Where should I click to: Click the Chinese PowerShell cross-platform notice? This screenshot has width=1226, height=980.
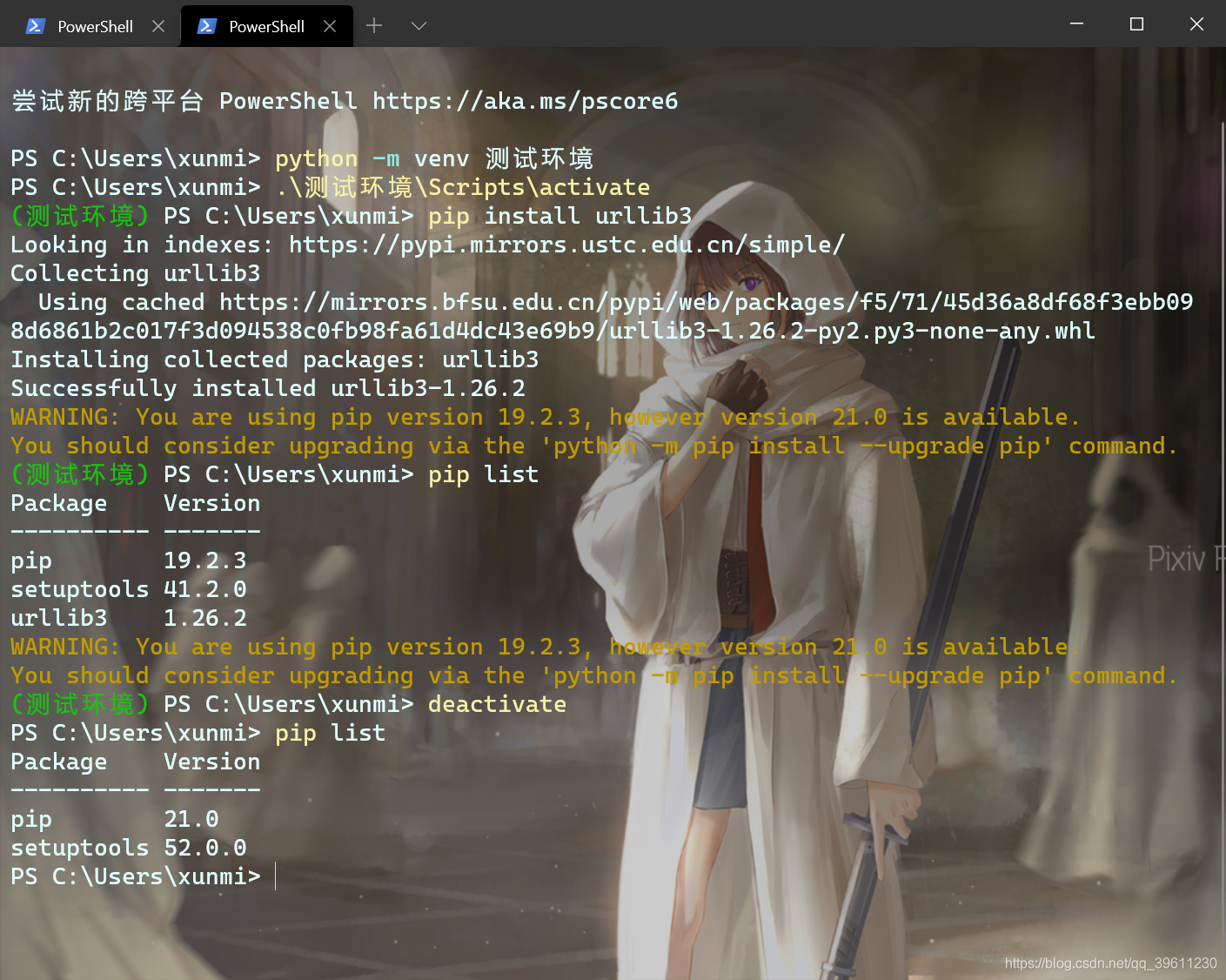345,101
